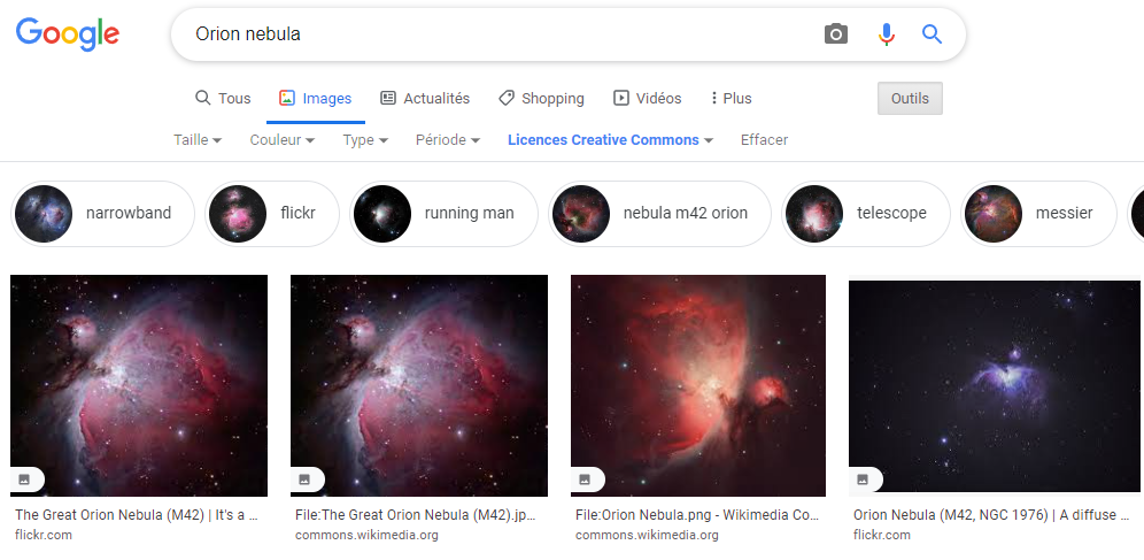1144x560 pixels.
Task: Open the Type filter dropdown
Action: pyautogui.click(x=365, y=140)
